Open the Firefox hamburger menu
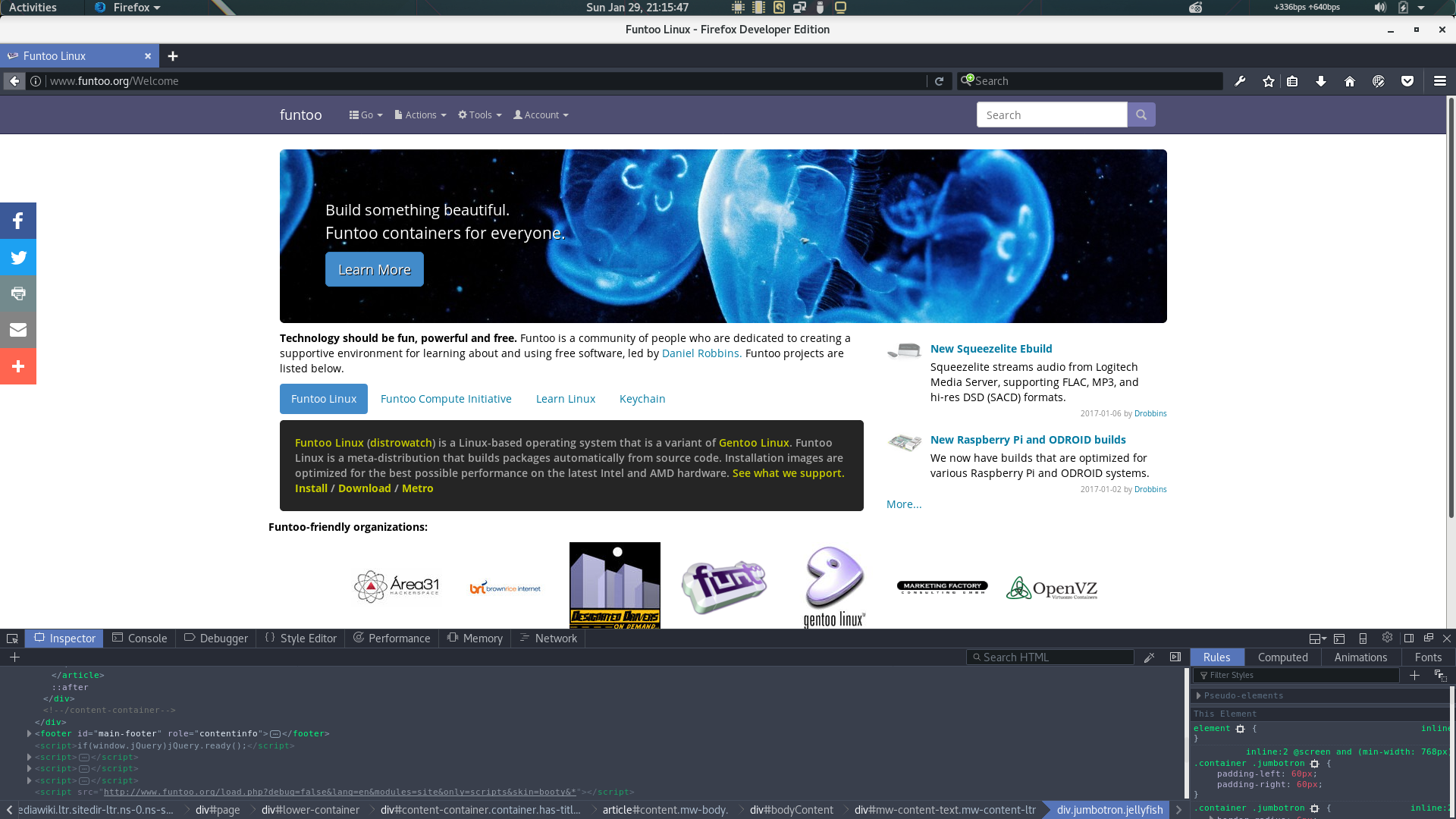 pos(1440,81)
